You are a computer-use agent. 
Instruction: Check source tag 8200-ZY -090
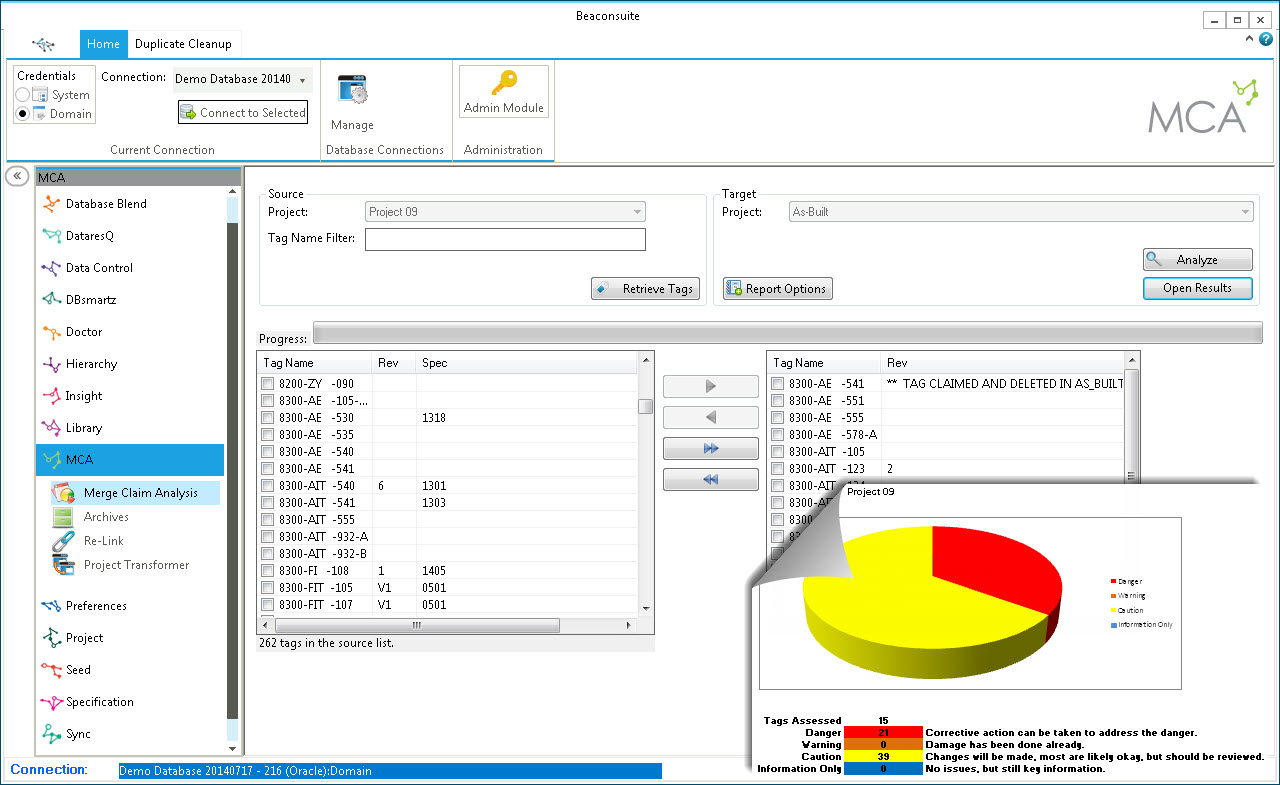[267, 384]
